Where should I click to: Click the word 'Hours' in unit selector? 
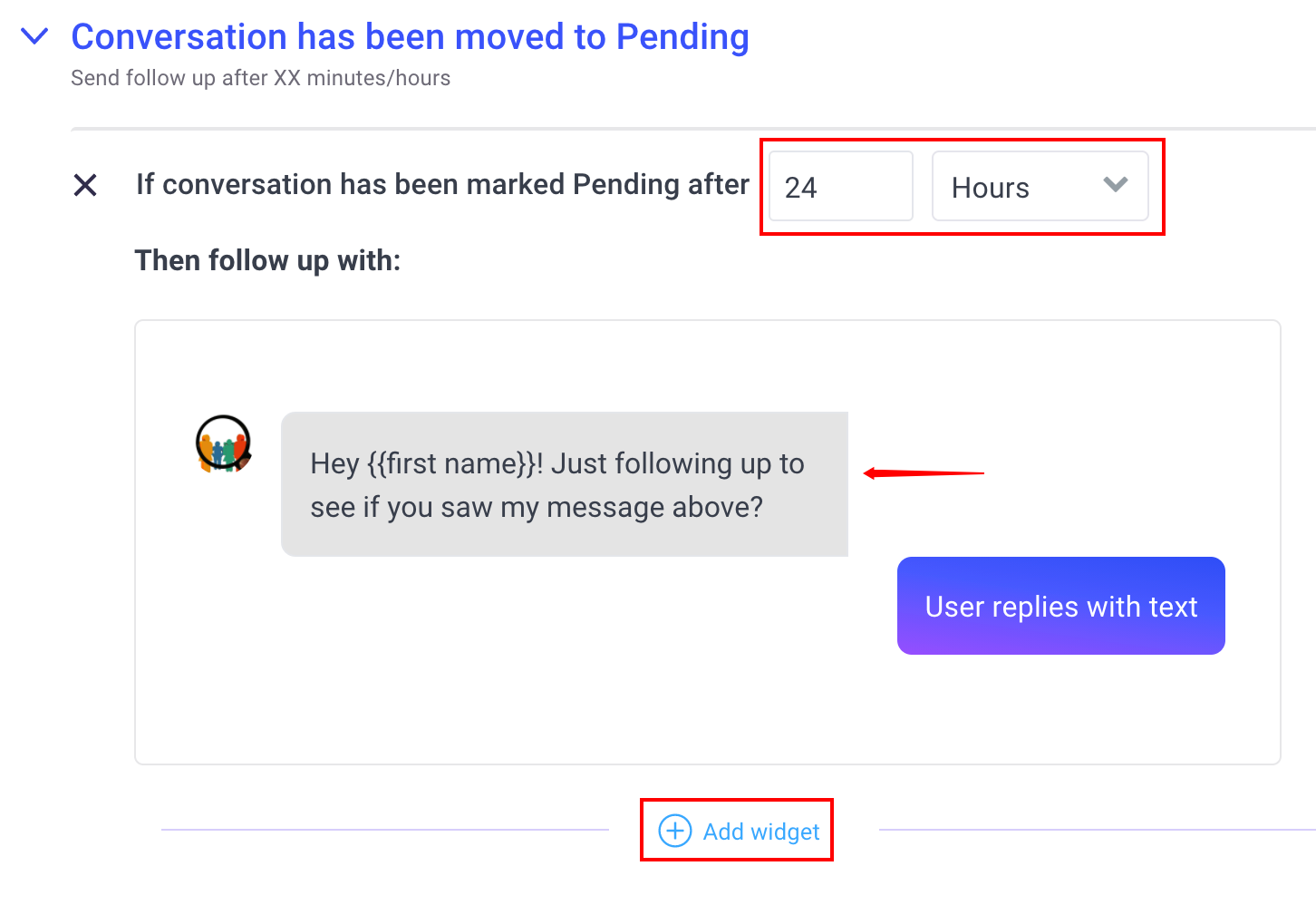click(990, 188)
